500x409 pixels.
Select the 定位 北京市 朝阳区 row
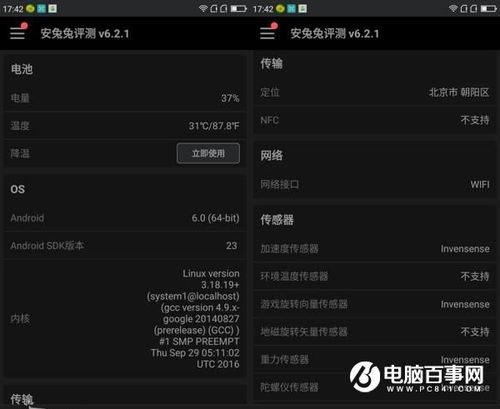375,92
